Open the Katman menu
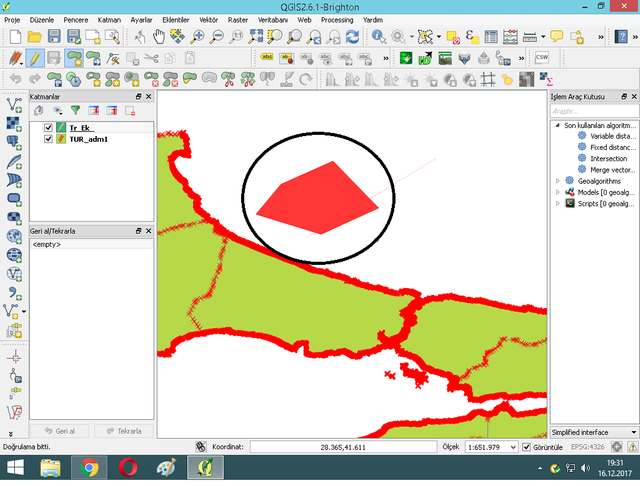The image size is (640, 486). pyautogui.click(x=109, y=20)
